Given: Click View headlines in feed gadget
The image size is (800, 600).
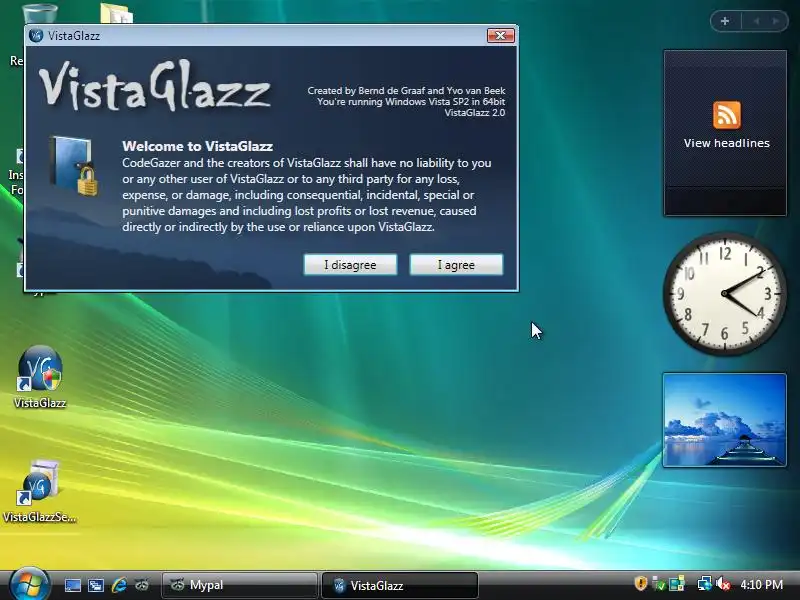Looking at the screenshot, I should click(x=727, y=143).
